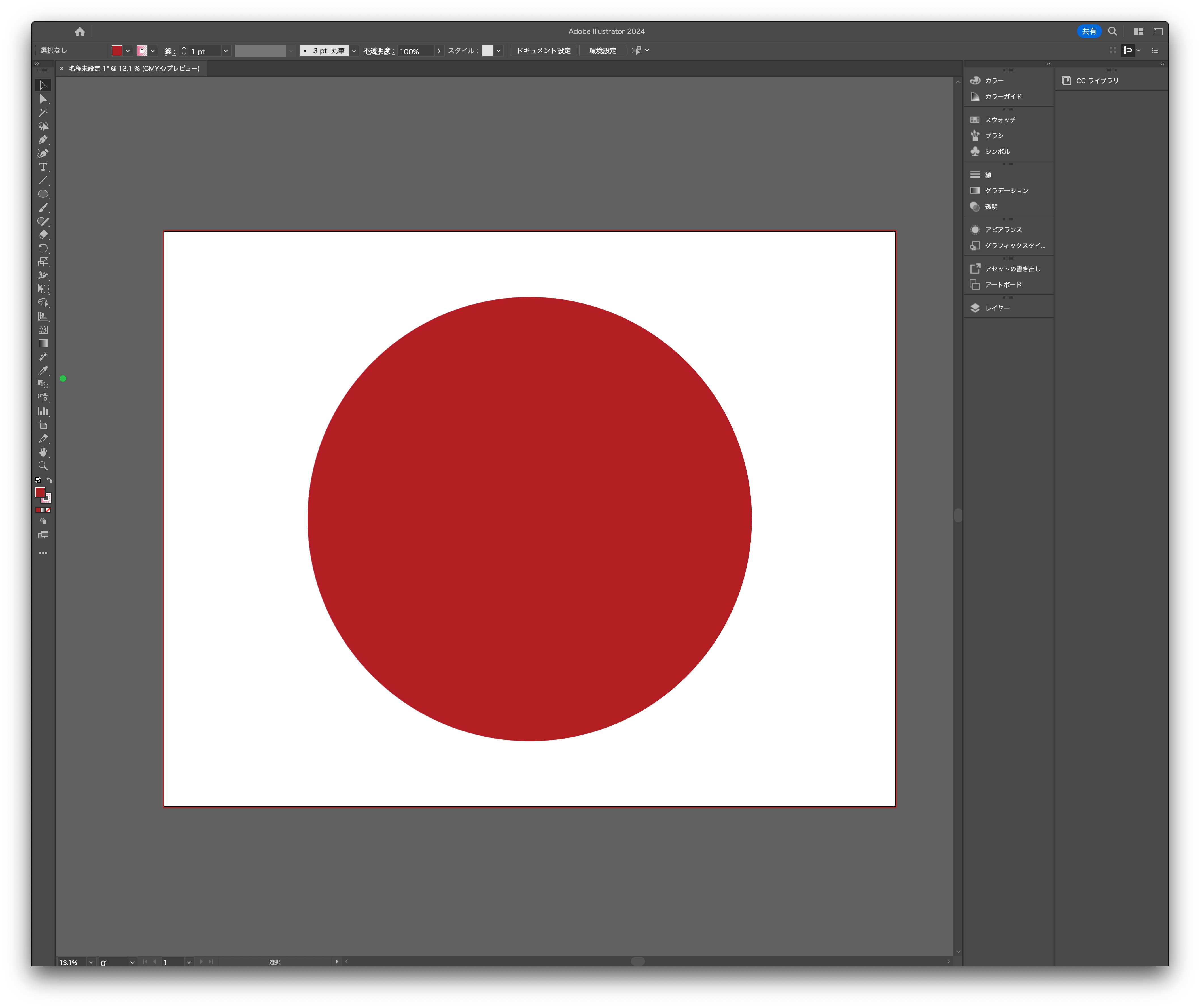
Task: Open the レイヤー panel
Action: click(x=997, y=308)
